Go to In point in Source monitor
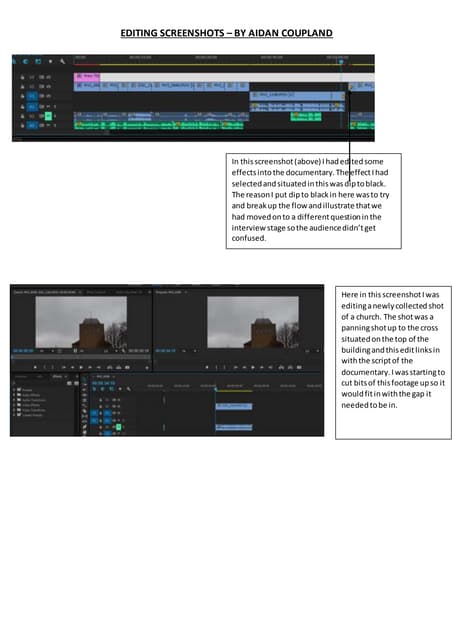The image size is (453, 640). pos(63,367)
